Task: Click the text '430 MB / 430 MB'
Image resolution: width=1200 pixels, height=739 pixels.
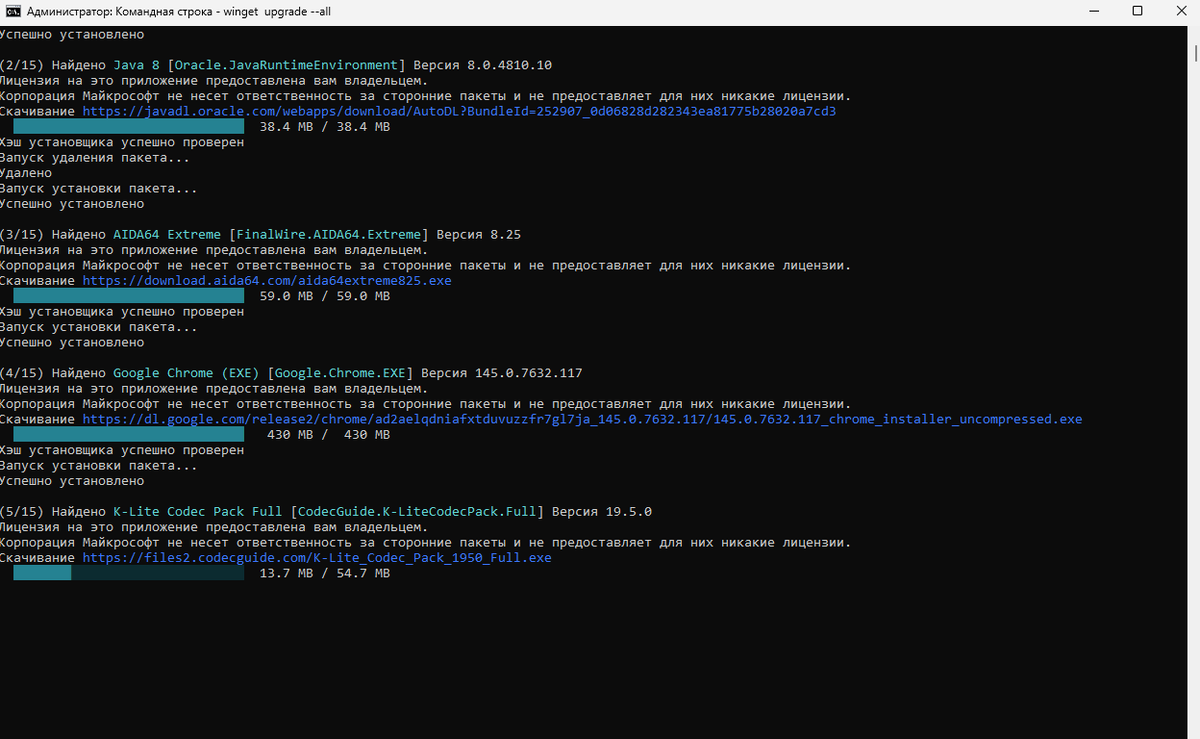Action: click(x=329, y=435)
